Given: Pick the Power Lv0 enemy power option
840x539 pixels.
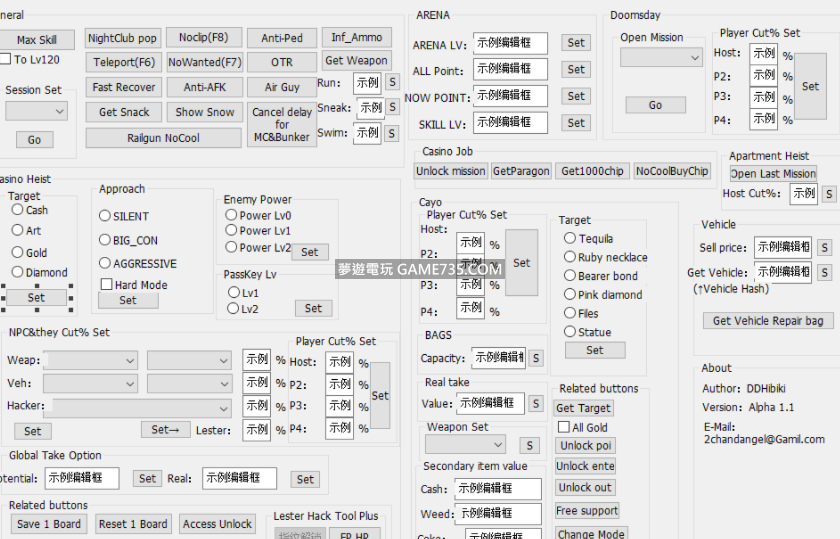Looking at the screenshot, I should [231, 215].
